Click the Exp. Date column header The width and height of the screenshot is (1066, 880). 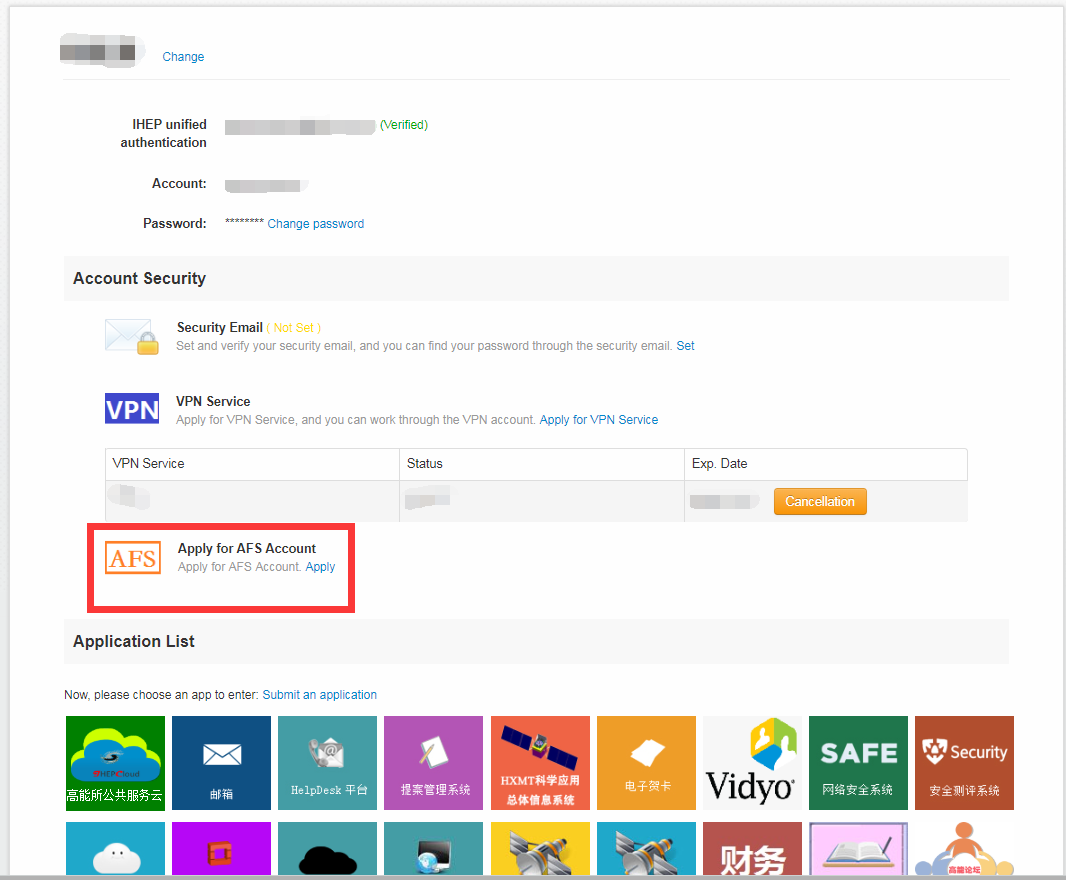(x=825, y=464)
